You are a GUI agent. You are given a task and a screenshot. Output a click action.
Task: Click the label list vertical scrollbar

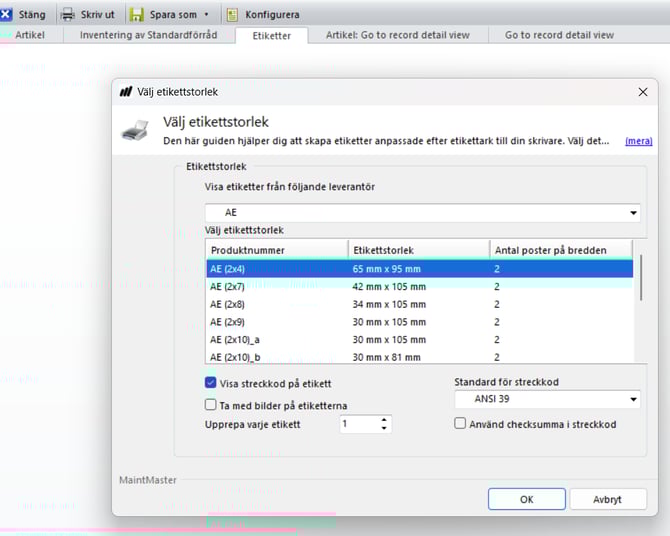640,300
